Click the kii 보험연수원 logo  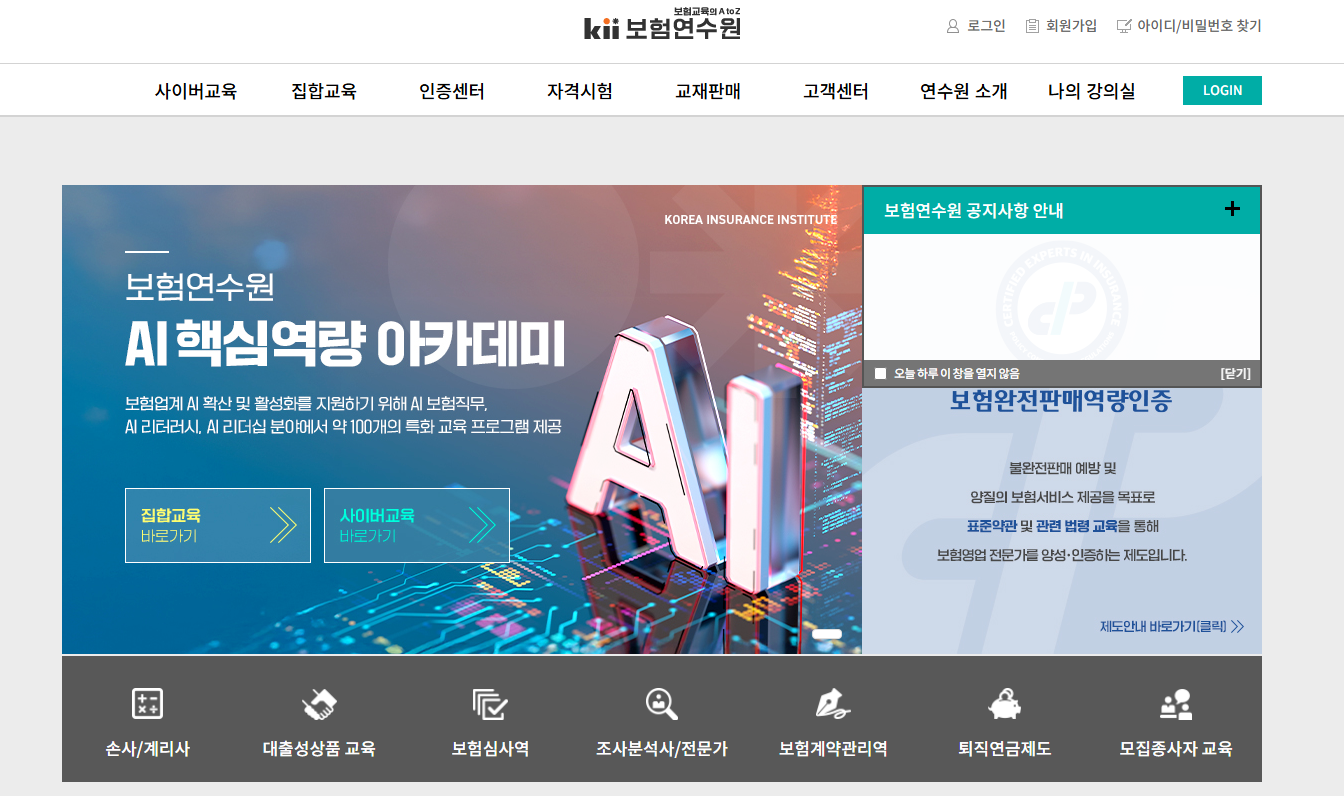click(662, 24)
